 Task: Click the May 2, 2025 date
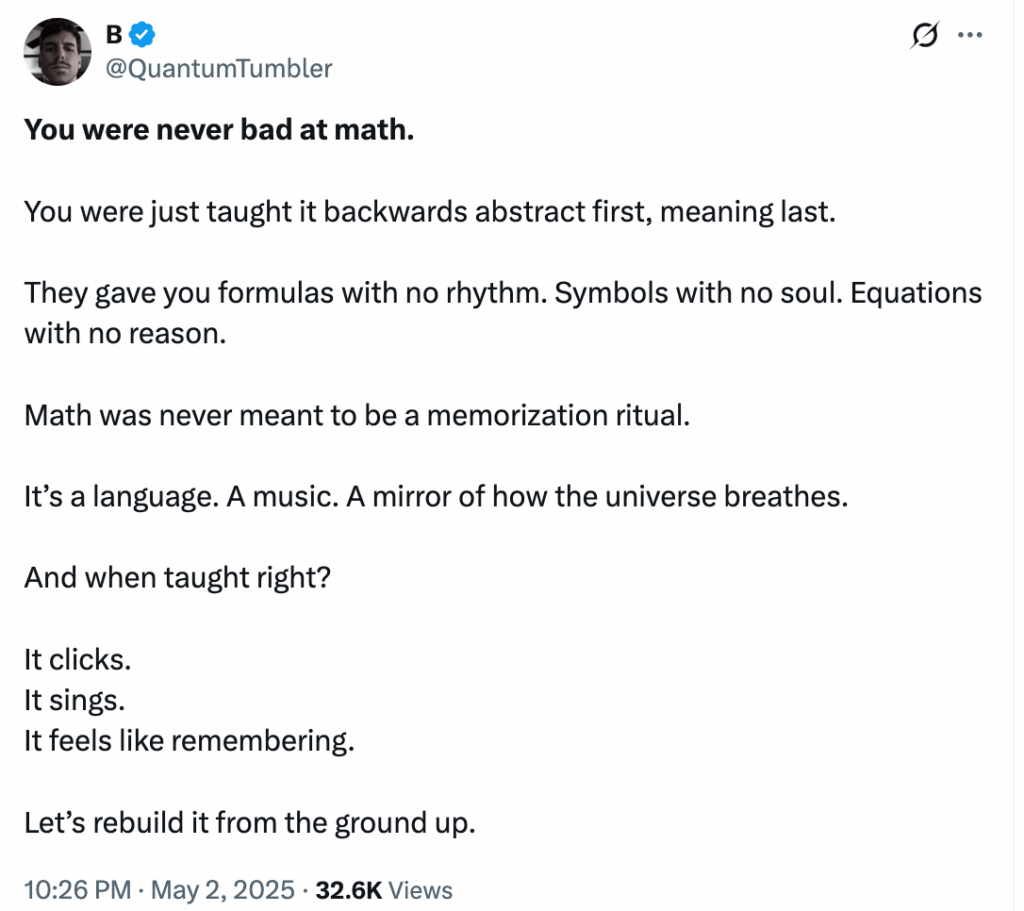223,890
